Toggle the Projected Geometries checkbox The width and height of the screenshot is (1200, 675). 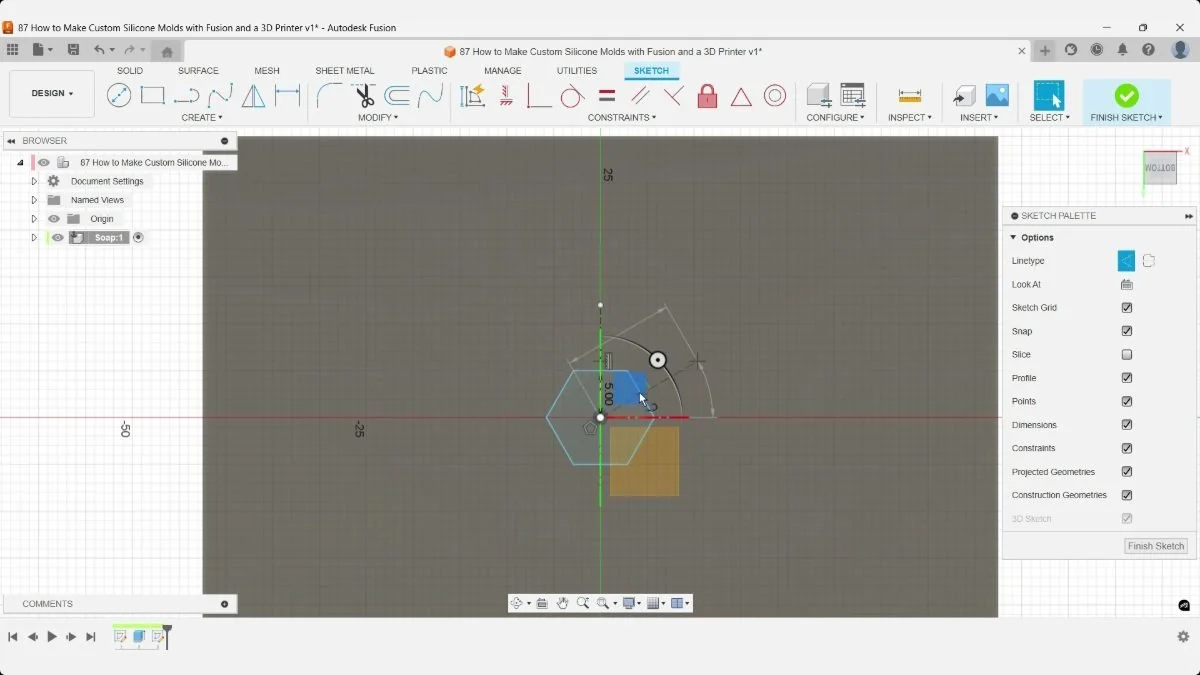(1127, 472)
